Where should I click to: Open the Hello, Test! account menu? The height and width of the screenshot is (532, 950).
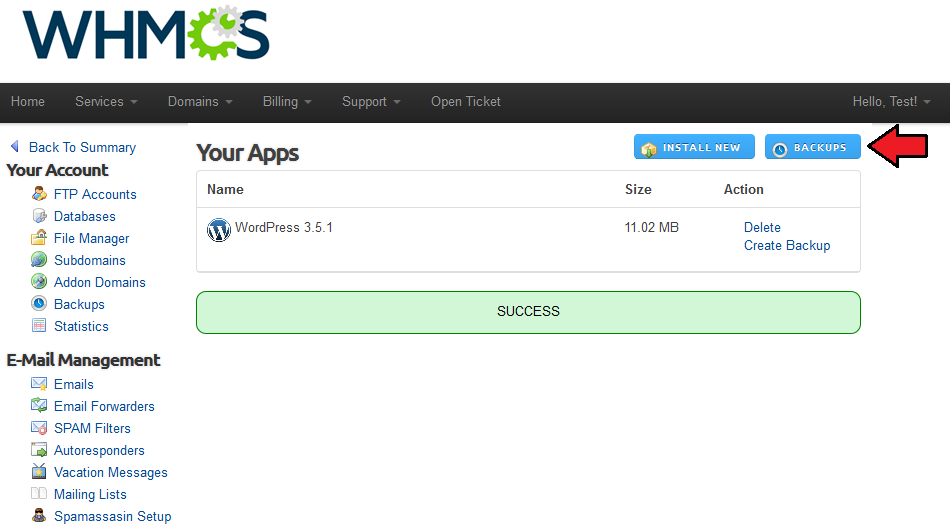891,102
